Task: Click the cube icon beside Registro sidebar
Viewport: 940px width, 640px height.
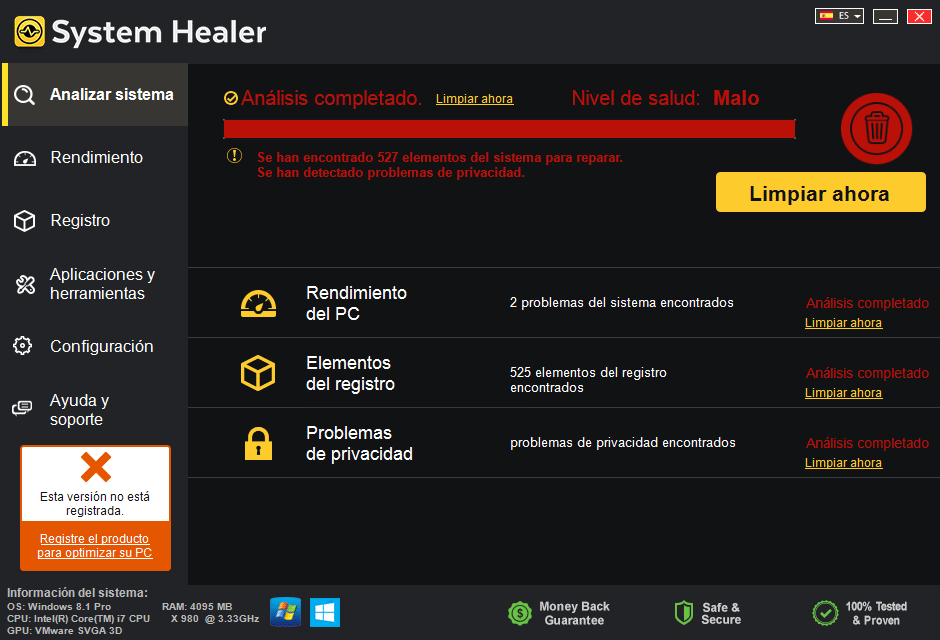Action: coord(25,221)
